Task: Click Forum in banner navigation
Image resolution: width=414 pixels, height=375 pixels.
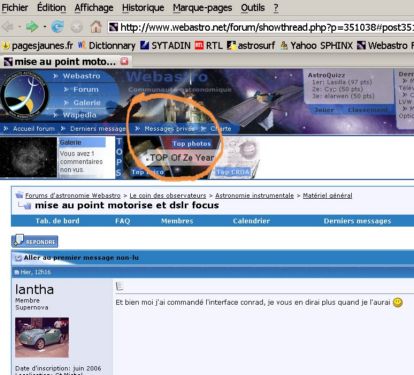Action: pos(86,89)
